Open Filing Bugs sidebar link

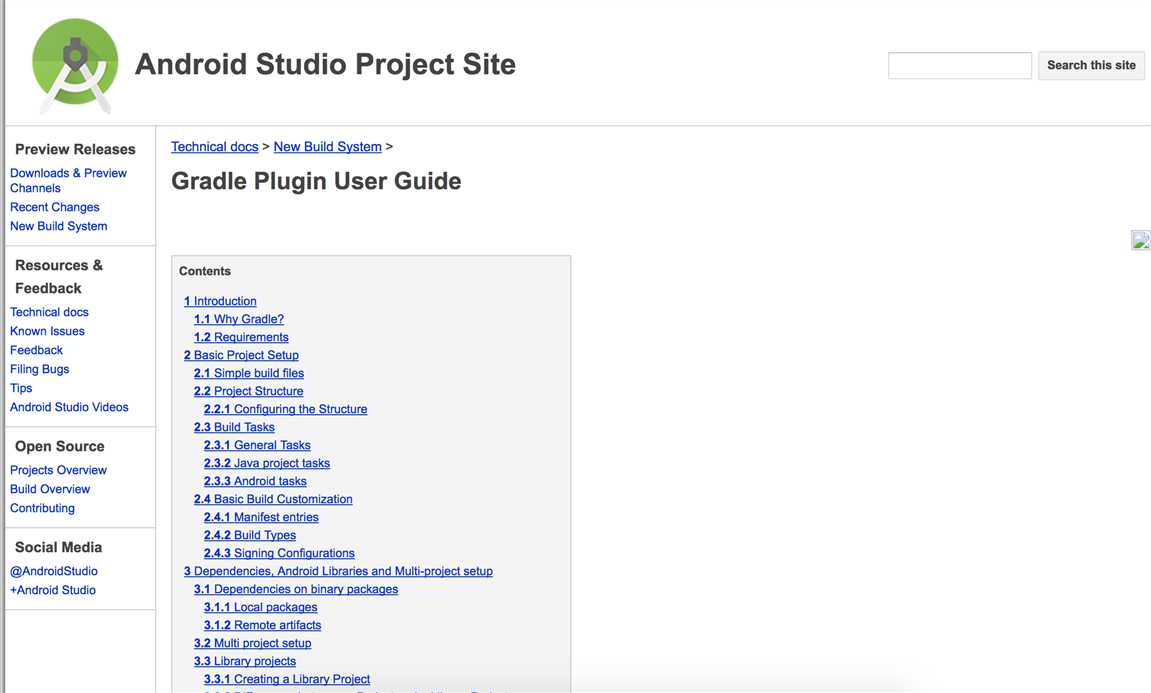click(40, 369)
